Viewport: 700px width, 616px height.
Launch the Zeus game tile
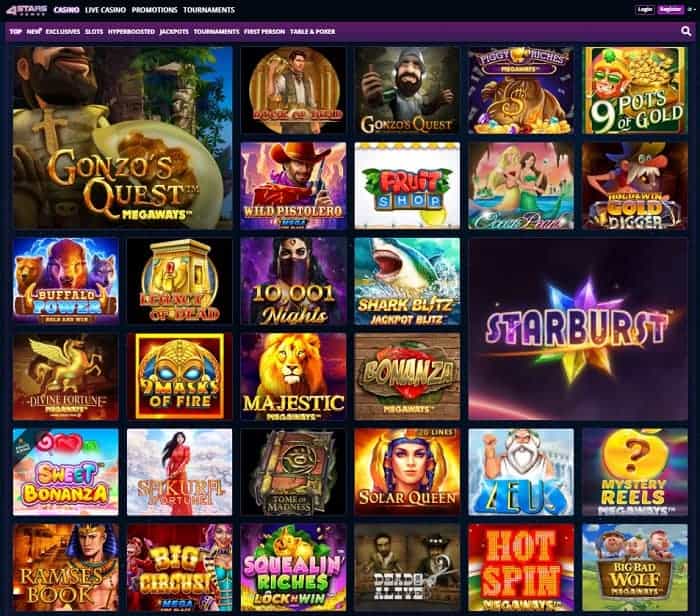521,472
